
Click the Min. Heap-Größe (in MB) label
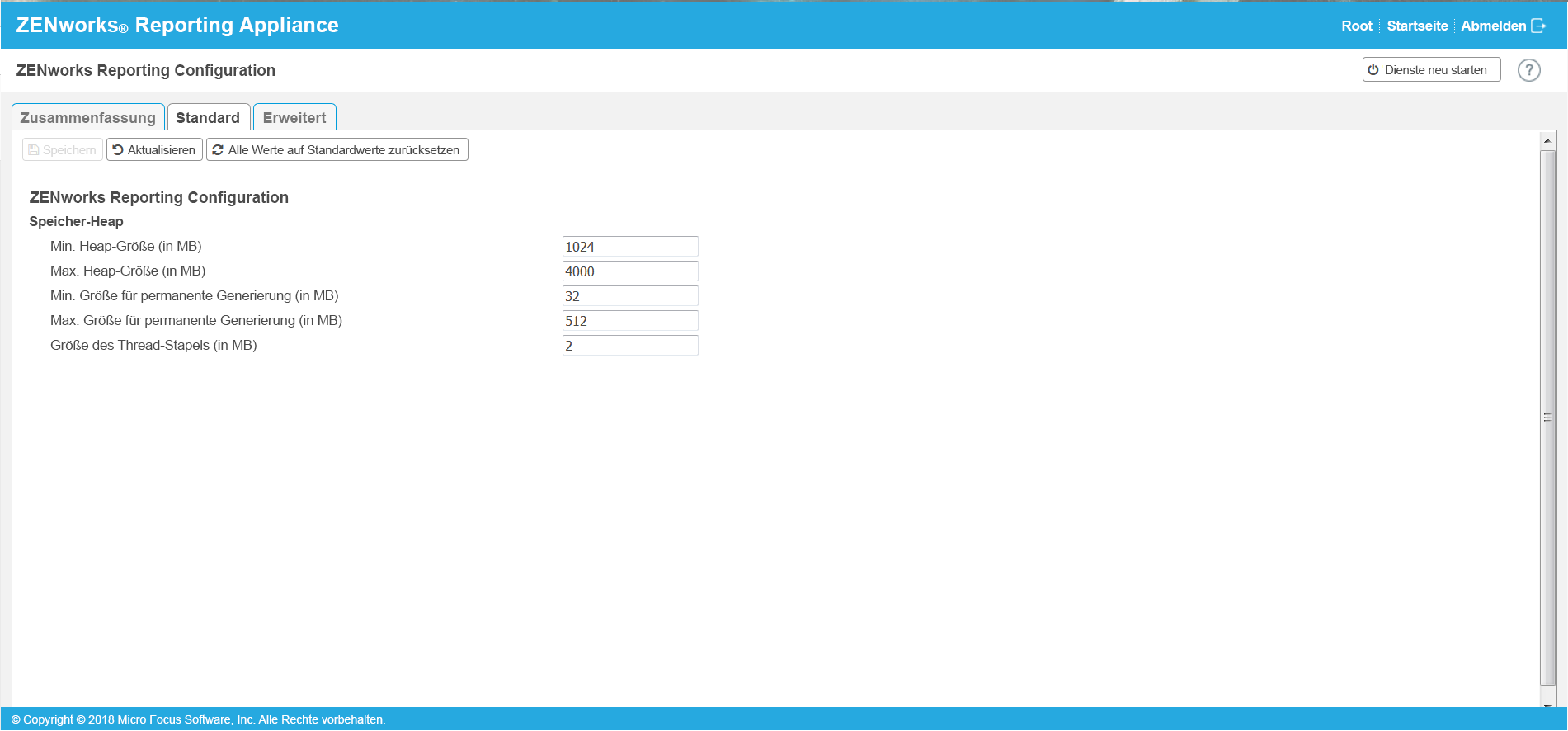coord(126,246)
